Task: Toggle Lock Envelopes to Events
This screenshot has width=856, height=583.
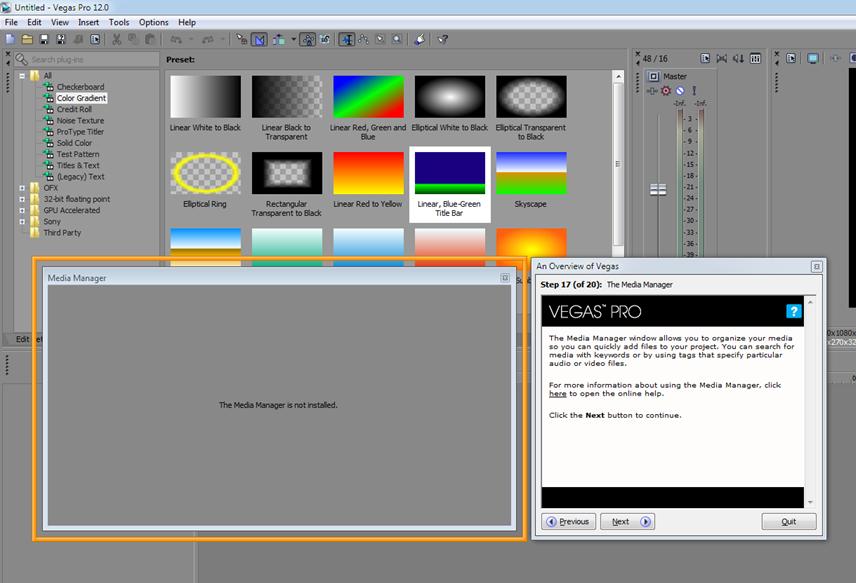Action: point(307,39)
